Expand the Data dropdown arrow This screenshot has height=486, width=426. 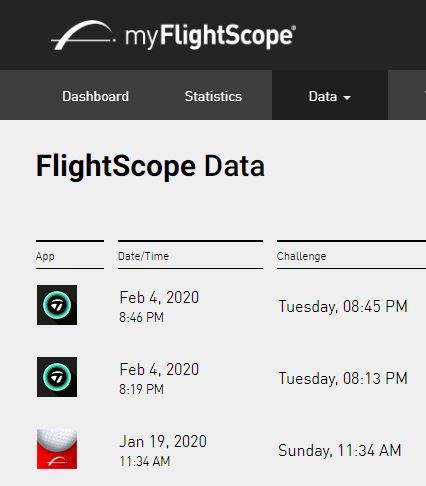tap(347, 98)
